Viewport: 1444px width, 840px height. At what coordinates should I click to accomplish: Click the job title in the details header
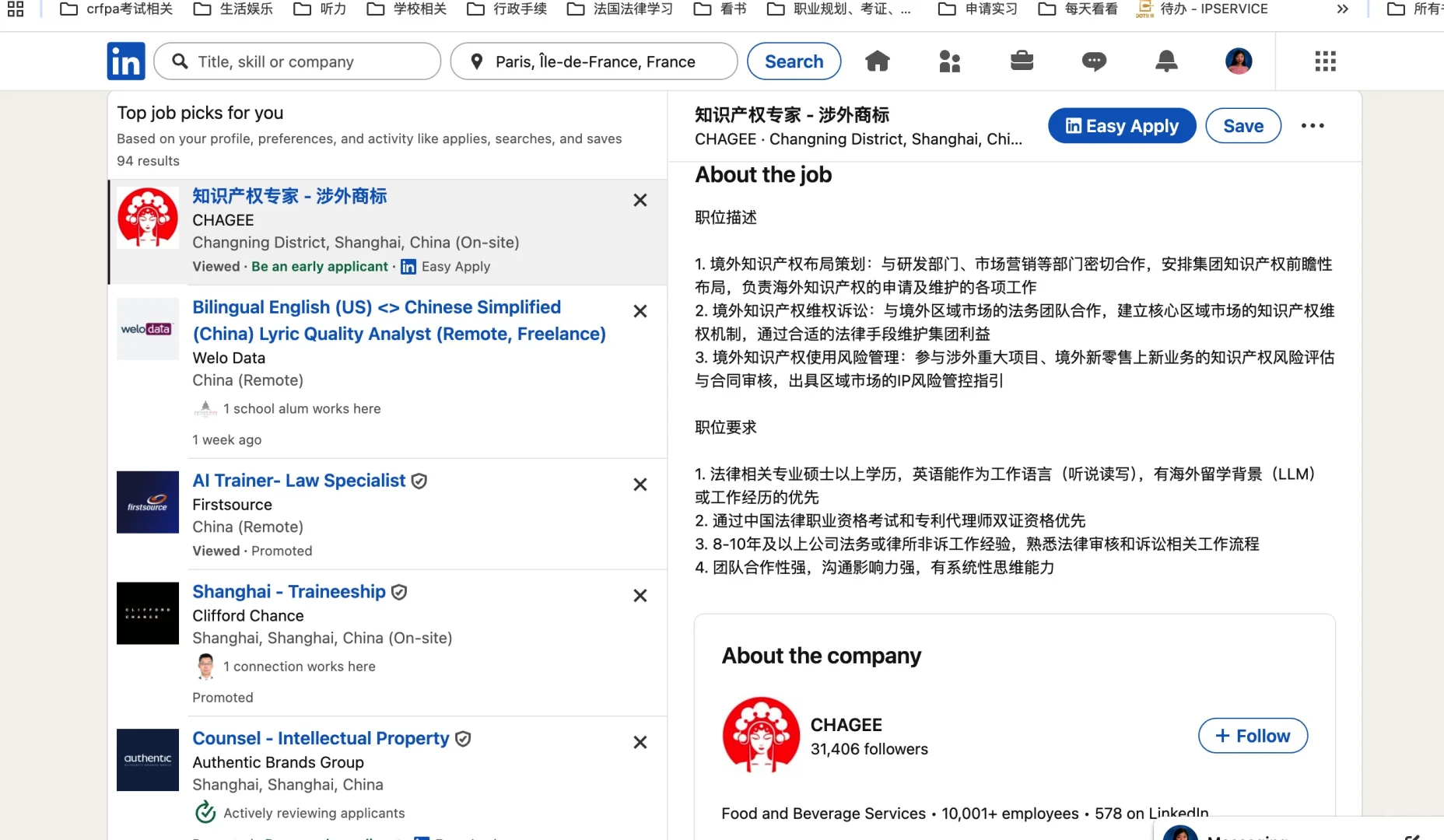pyautogui.click(x=792, y=115)
